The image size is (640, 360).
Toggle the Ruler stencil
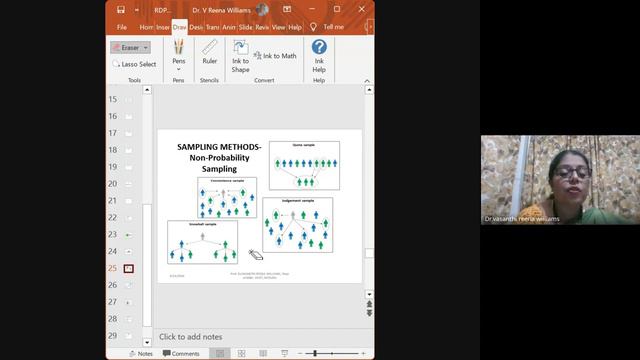209,51
